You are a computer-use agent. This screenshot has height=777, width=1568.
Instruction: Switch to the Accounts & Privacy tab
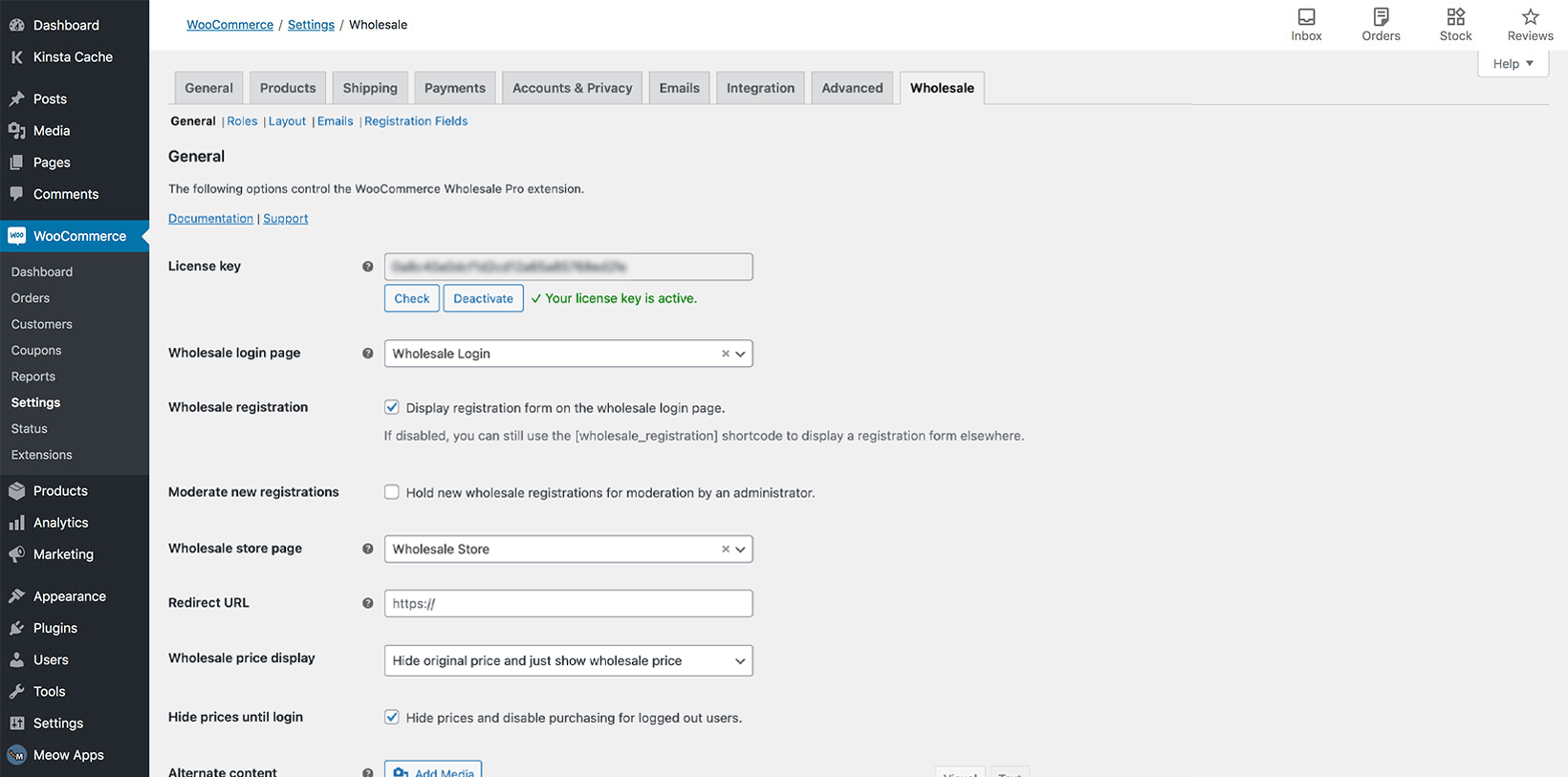[x=573, y=88]
